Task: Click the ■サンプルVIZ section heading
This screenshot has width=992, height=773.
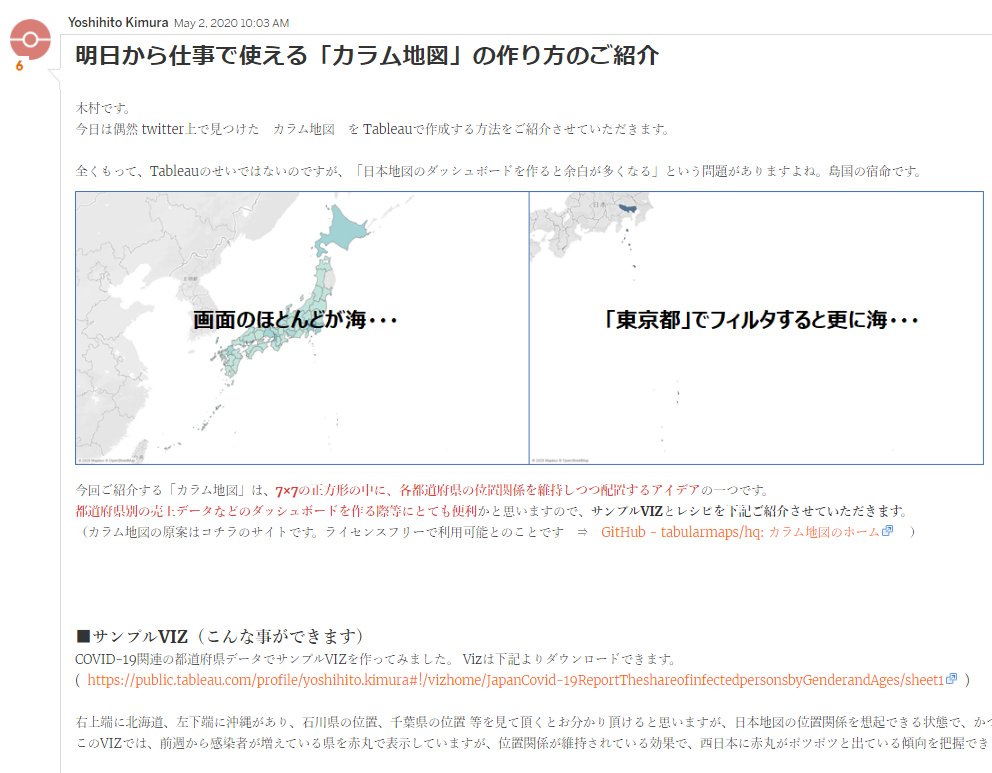Action: point(219,636)
